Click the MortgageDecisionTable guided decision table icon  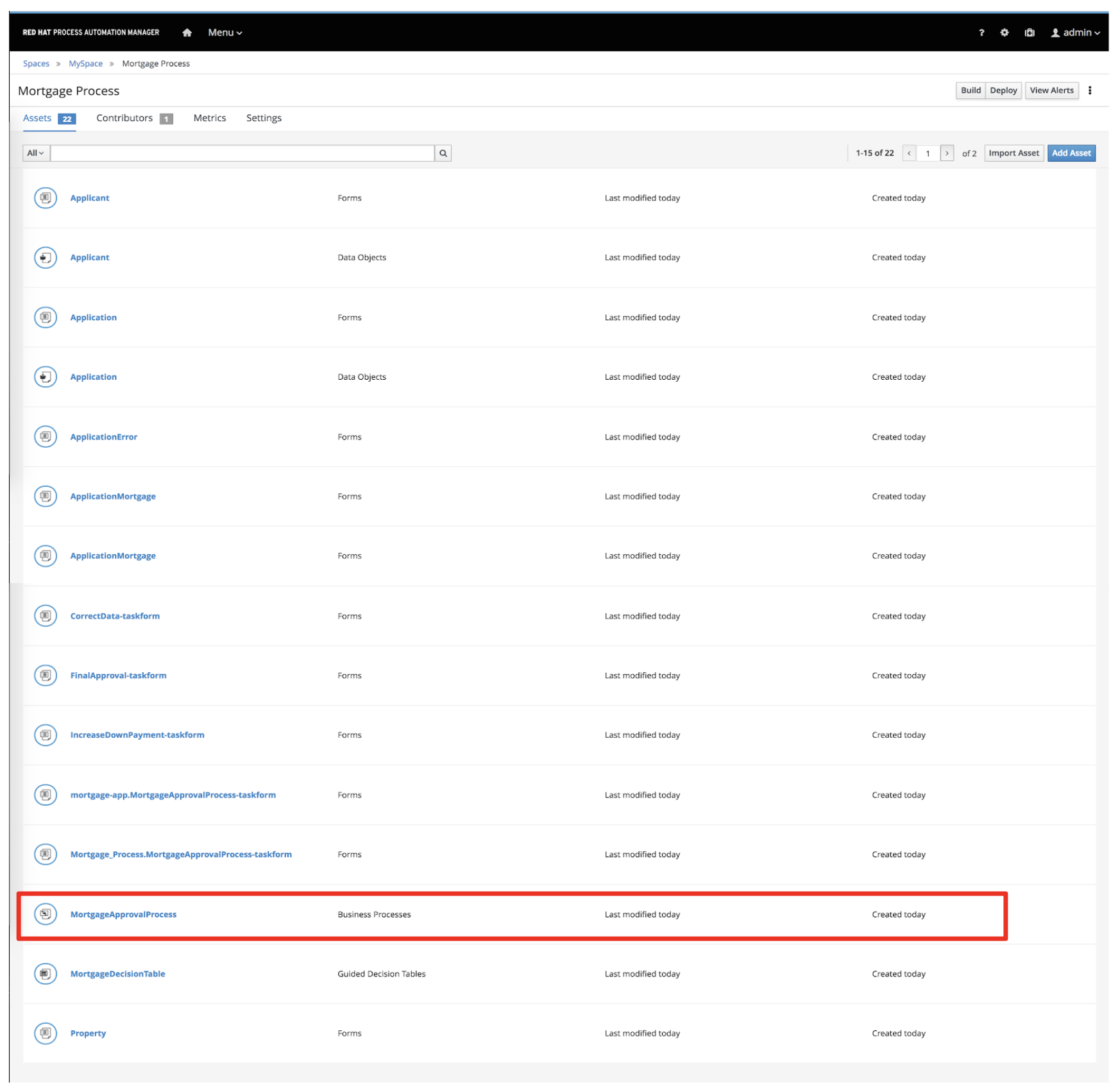click(46, 973)
